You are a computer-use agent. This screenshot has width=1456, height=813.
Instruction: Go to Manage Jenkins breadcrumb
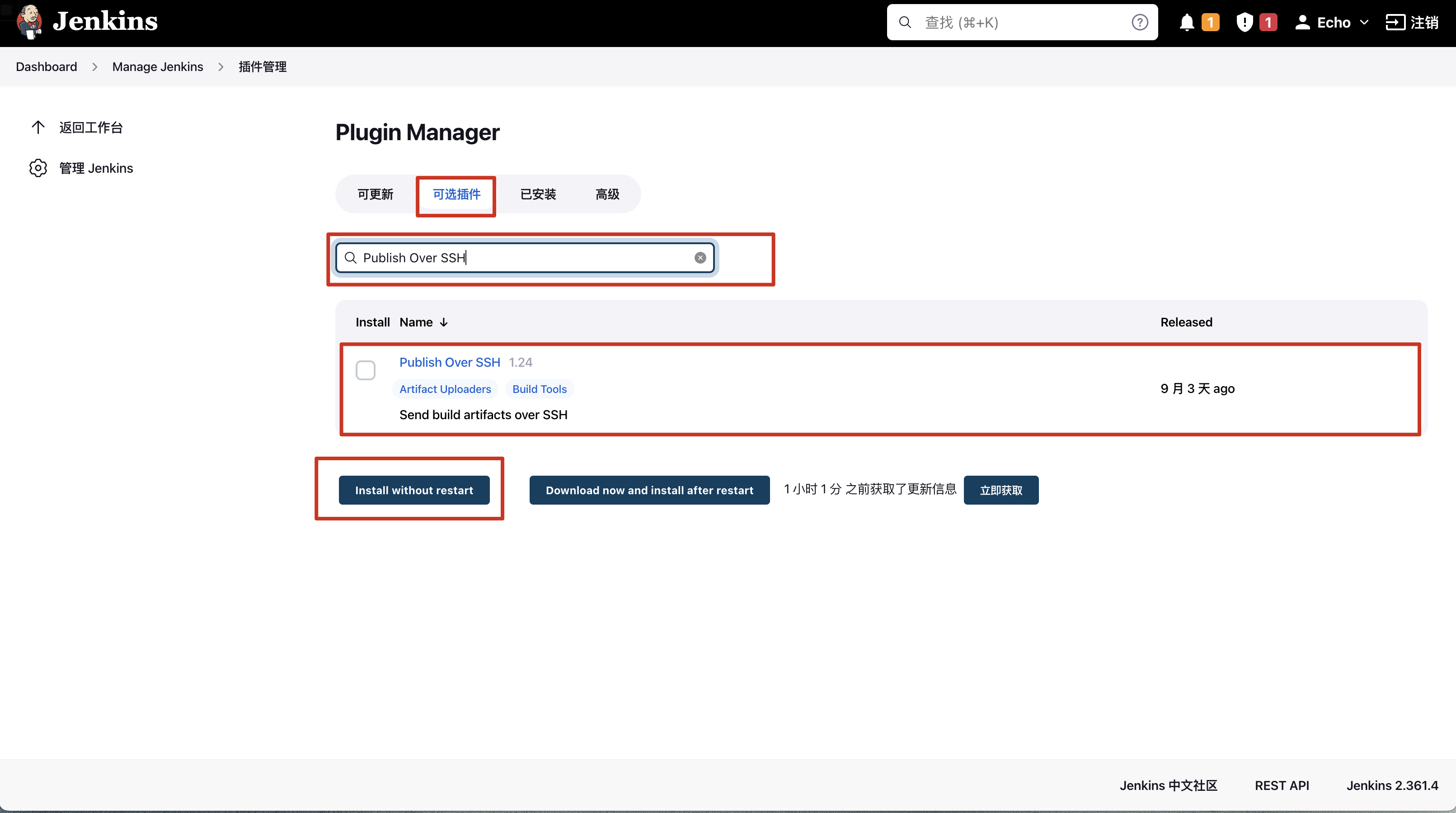158,67
